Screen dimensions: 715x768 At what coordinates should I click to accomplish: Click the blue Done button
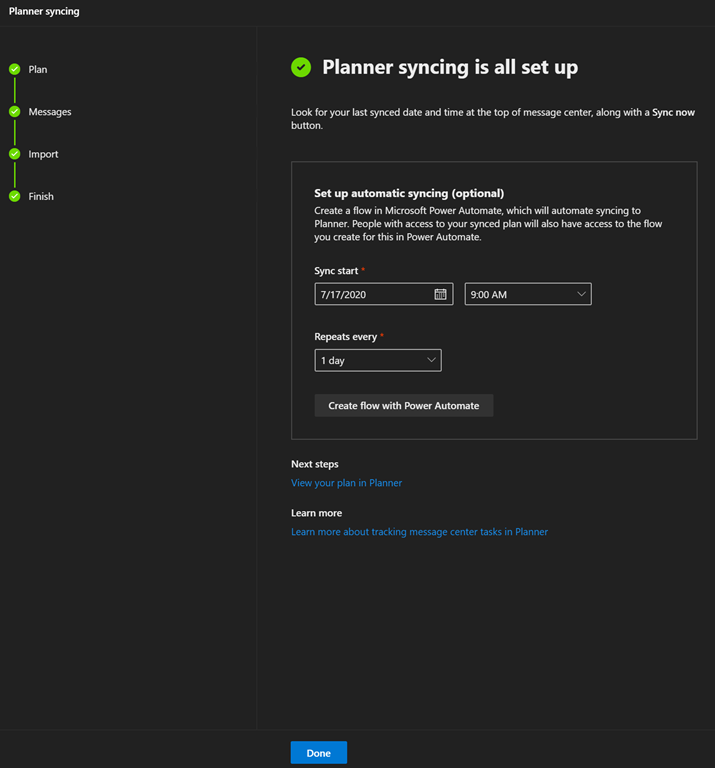pyautogui.click(x=318, y=753)
